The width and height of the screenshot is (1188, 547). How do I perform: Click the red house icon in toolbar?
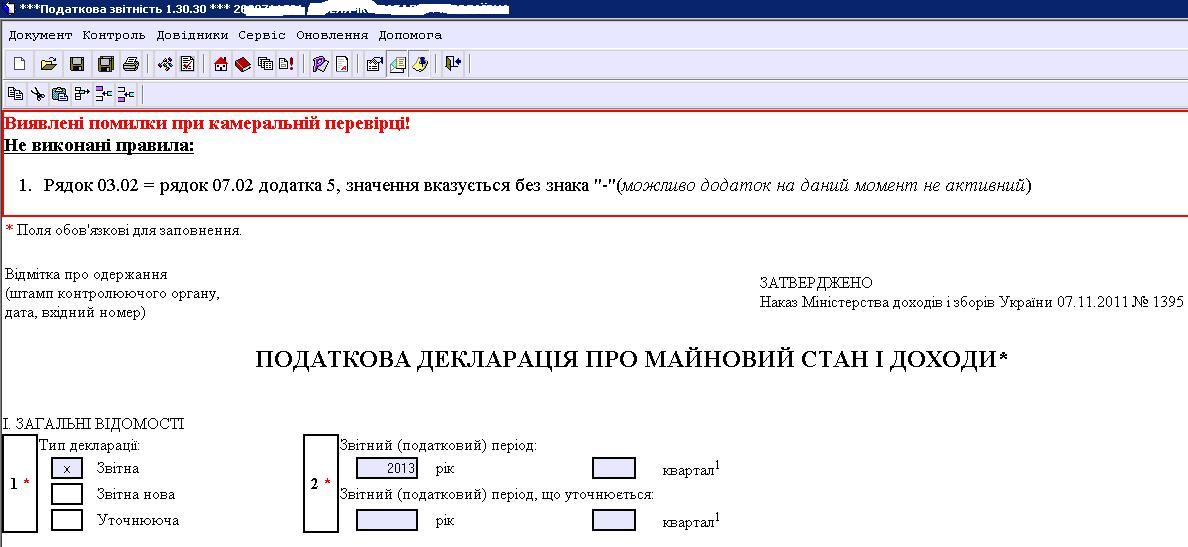pos(221,64)
